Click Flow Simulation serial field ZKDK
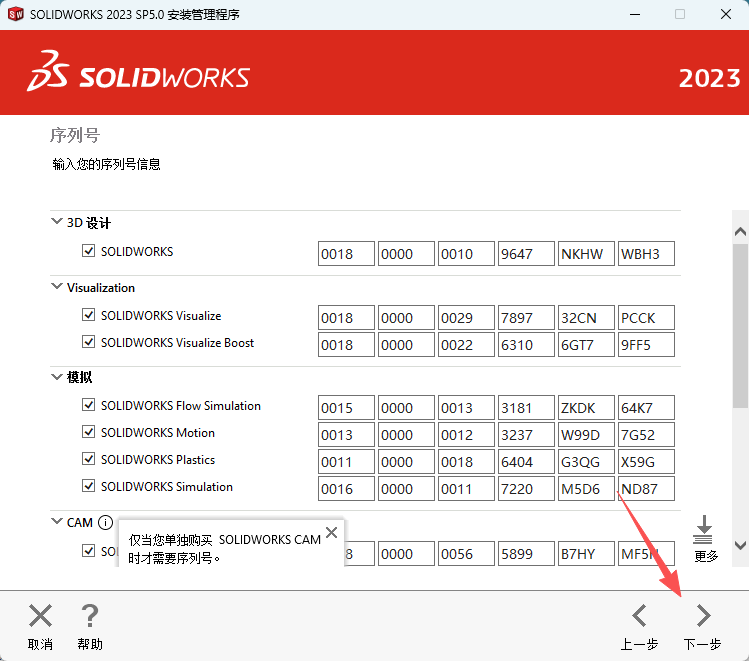Screen dimensions: 749x661 tap(586, 408)
